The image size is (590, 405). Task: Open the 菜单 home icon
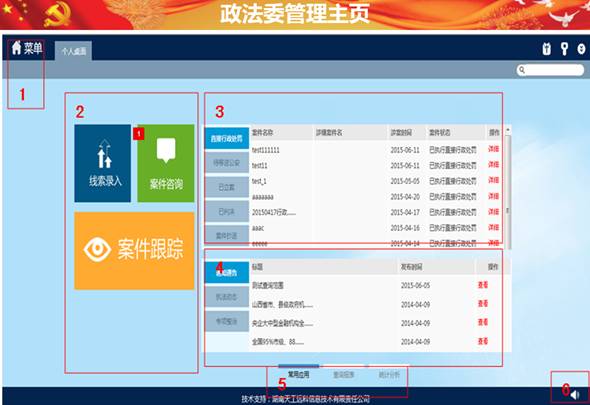coord(17,48)
